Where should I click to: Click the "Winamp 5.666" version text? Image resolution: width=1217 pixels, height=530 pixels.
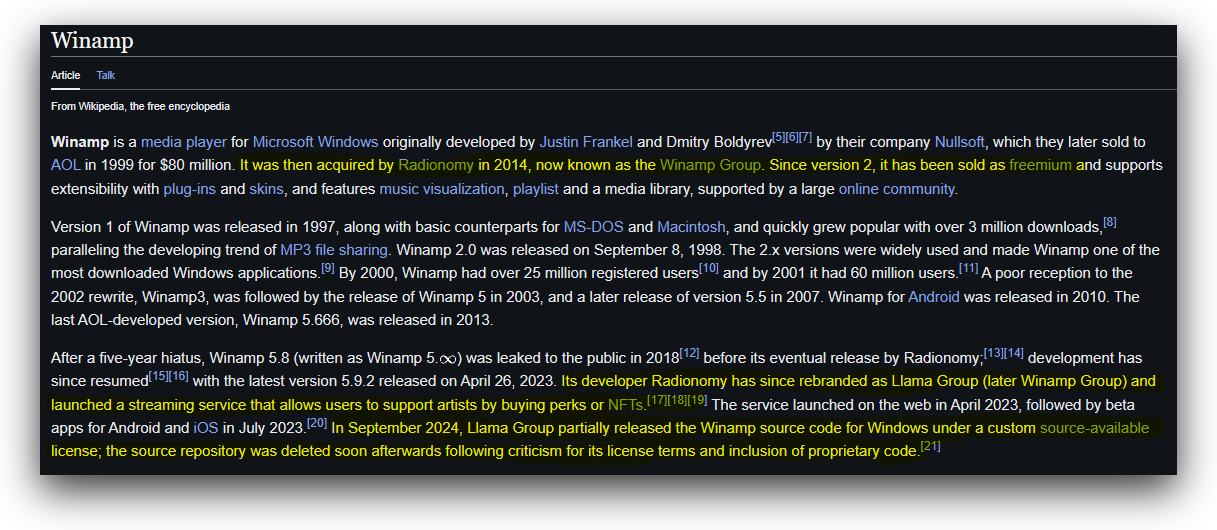pyautogui.click(x=293, y=320)
